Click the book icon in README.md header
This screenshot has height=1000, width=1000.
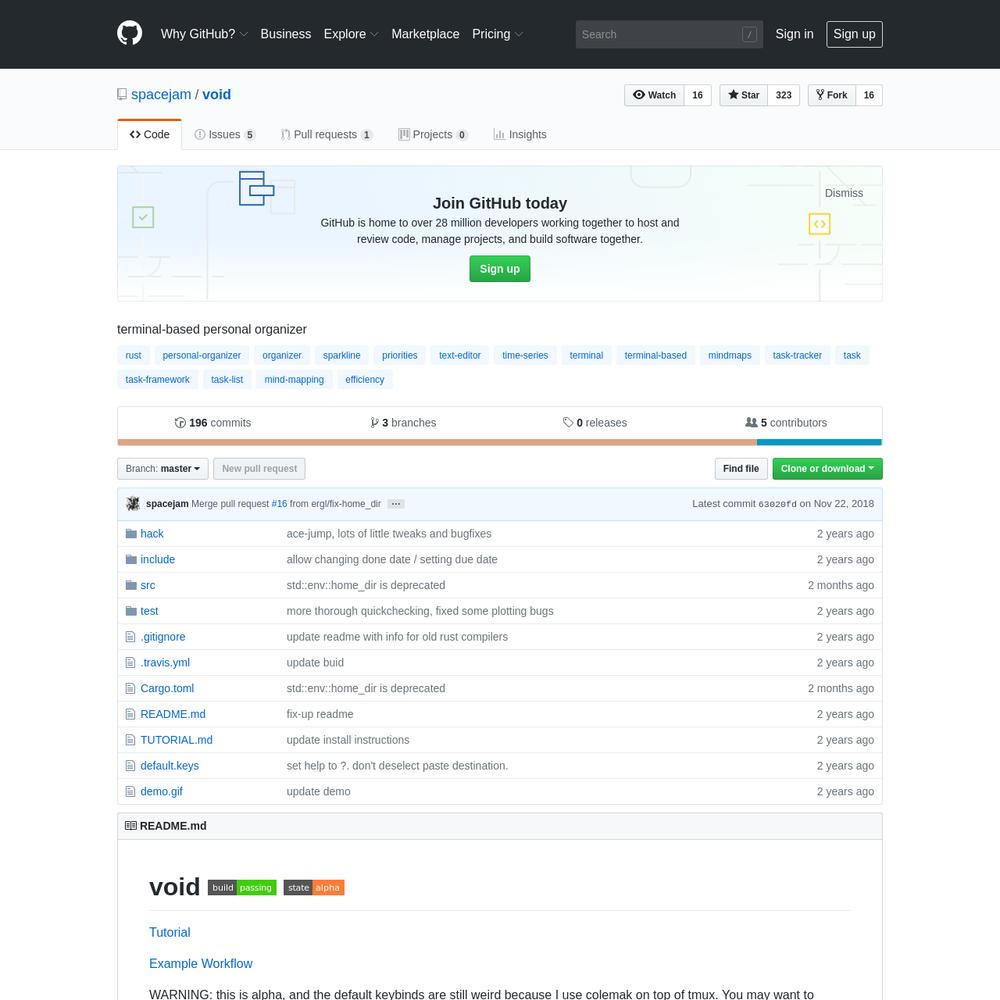131,826
